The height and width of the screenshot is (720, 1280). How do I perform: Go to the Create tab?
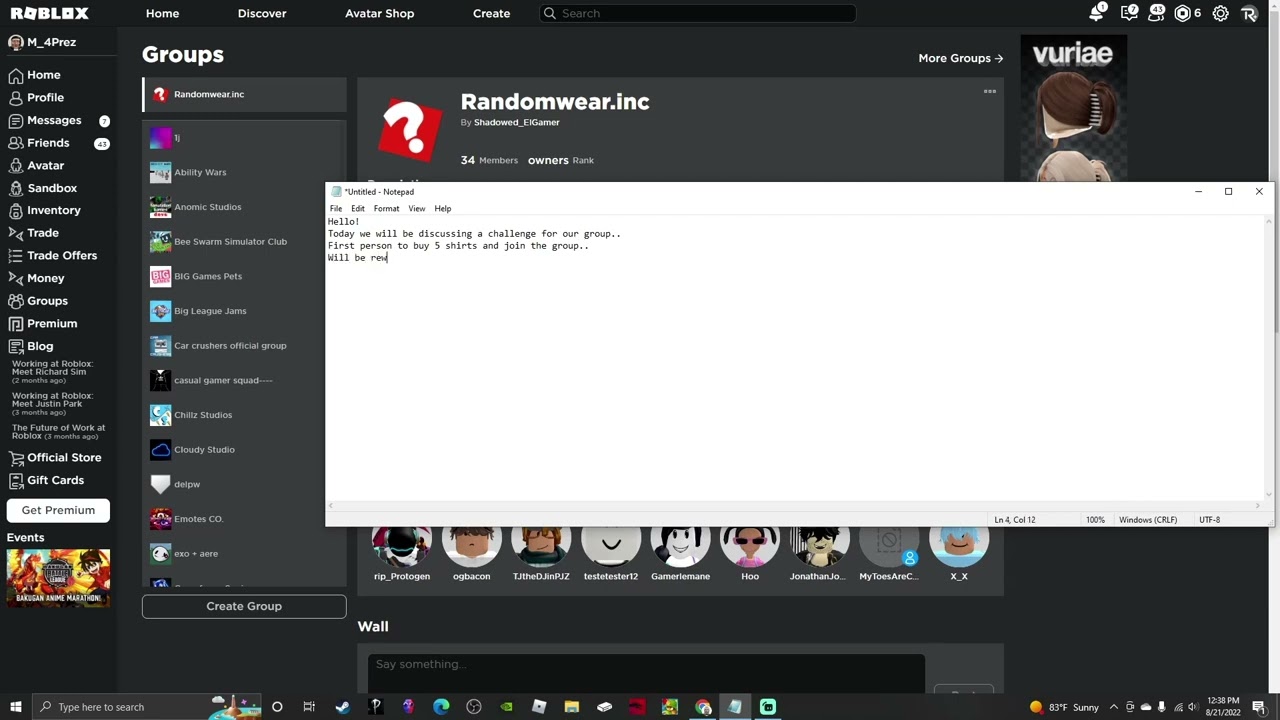click(491, 13)
